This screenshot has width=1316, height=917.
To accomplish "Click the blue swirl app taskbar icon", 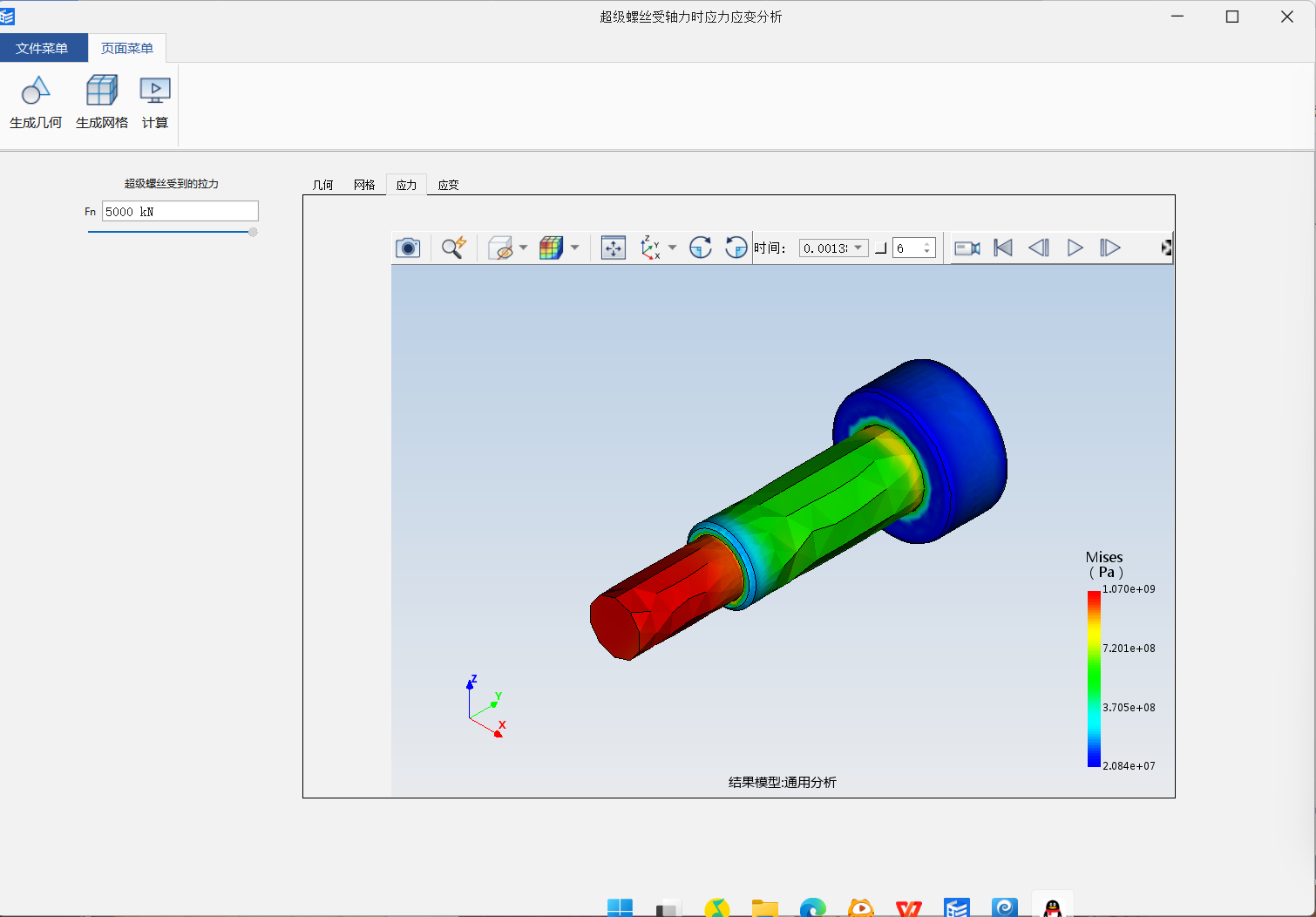I will point(1005,907).
